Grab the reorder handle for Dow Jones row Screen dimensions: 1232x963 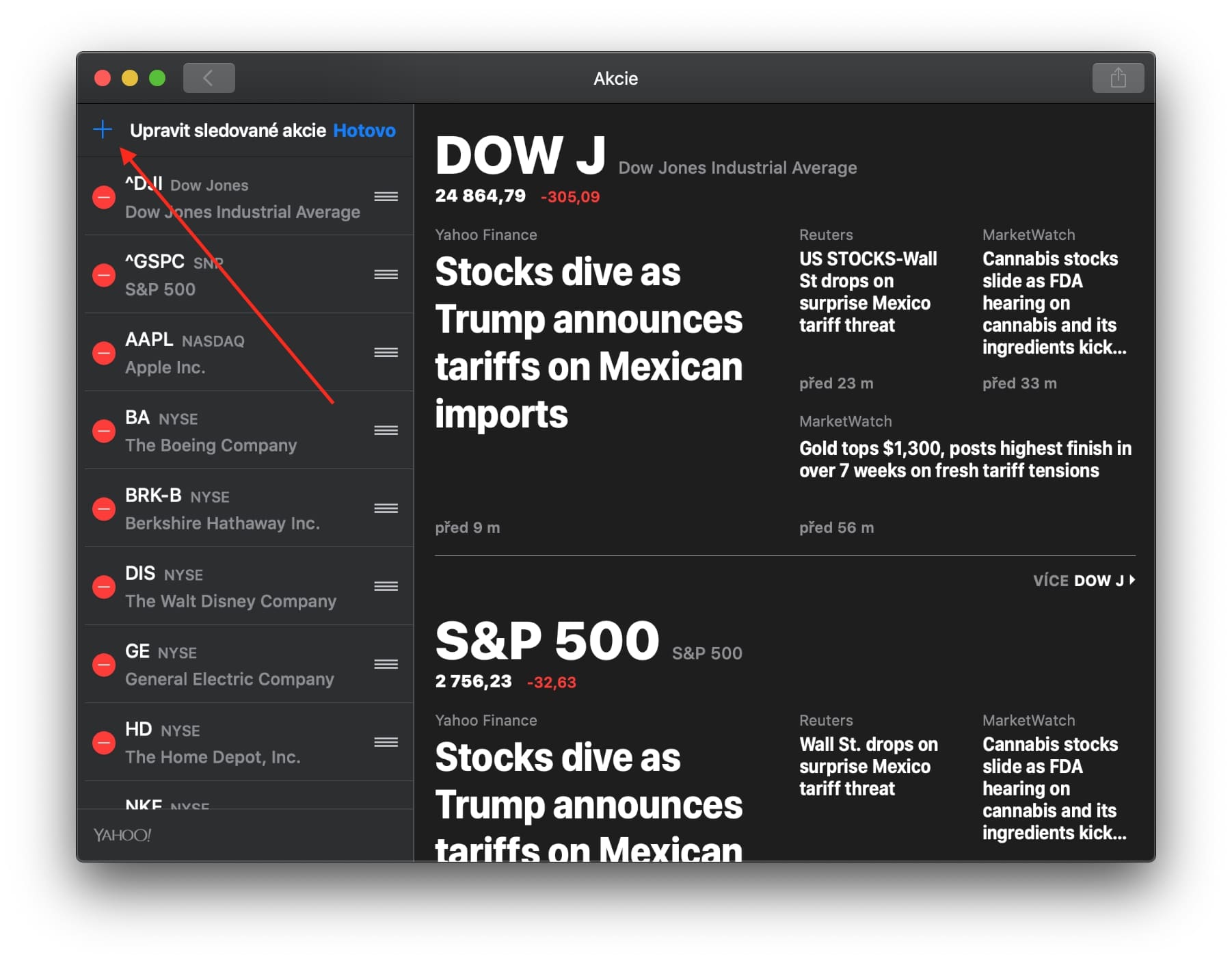click(x=386, y=197)
